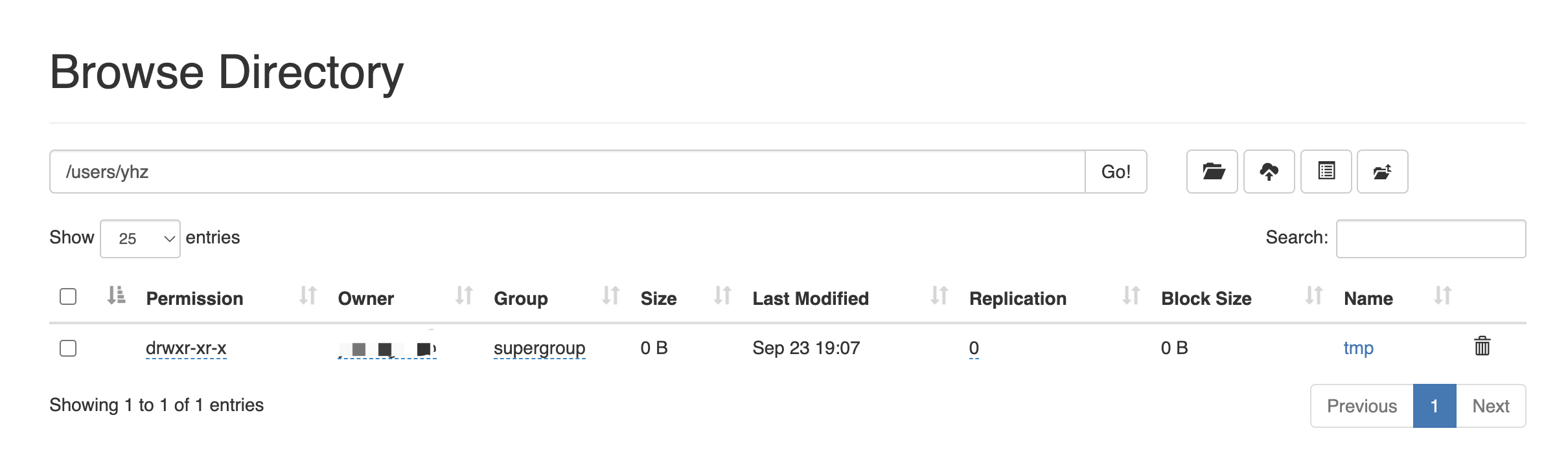Delete the tmp directory with trash icon

[1482, 346]
